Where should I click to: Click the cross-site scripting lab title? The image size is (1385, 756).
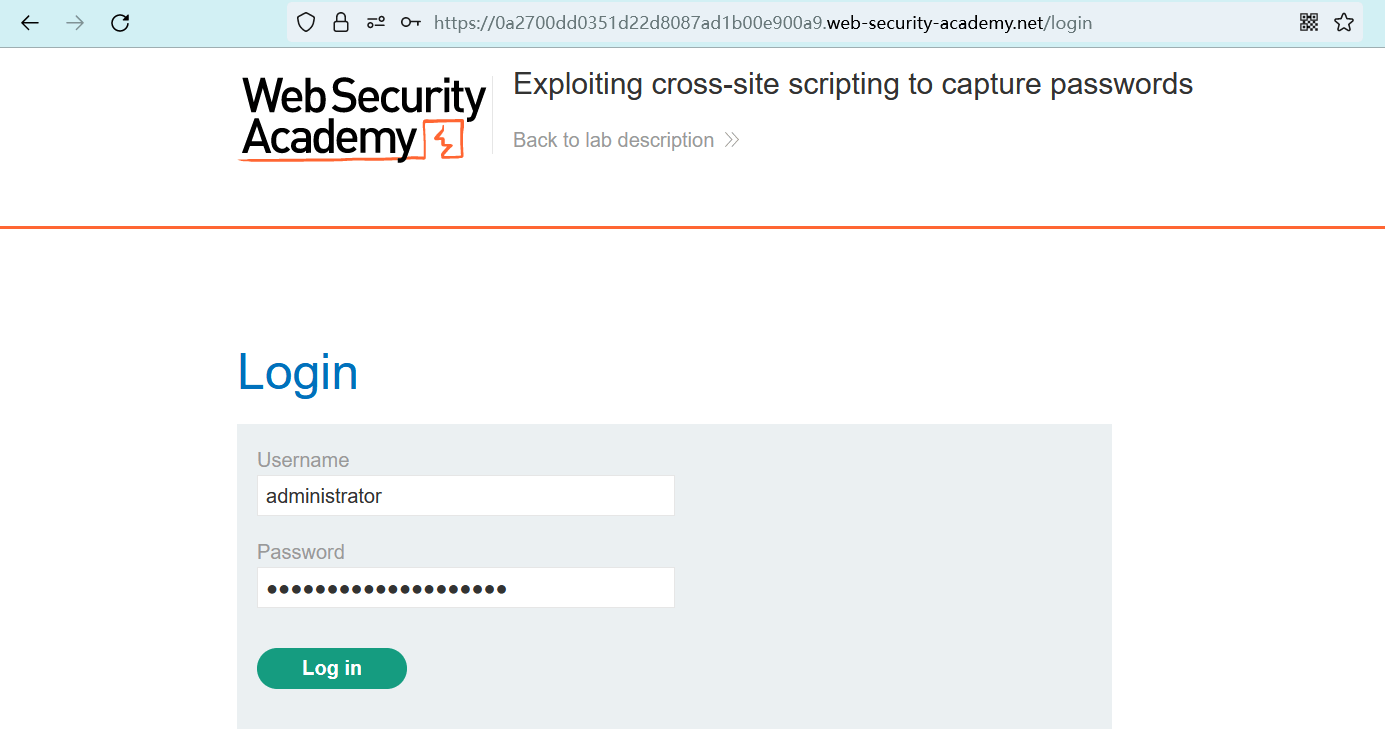click(x=852, y=84)
